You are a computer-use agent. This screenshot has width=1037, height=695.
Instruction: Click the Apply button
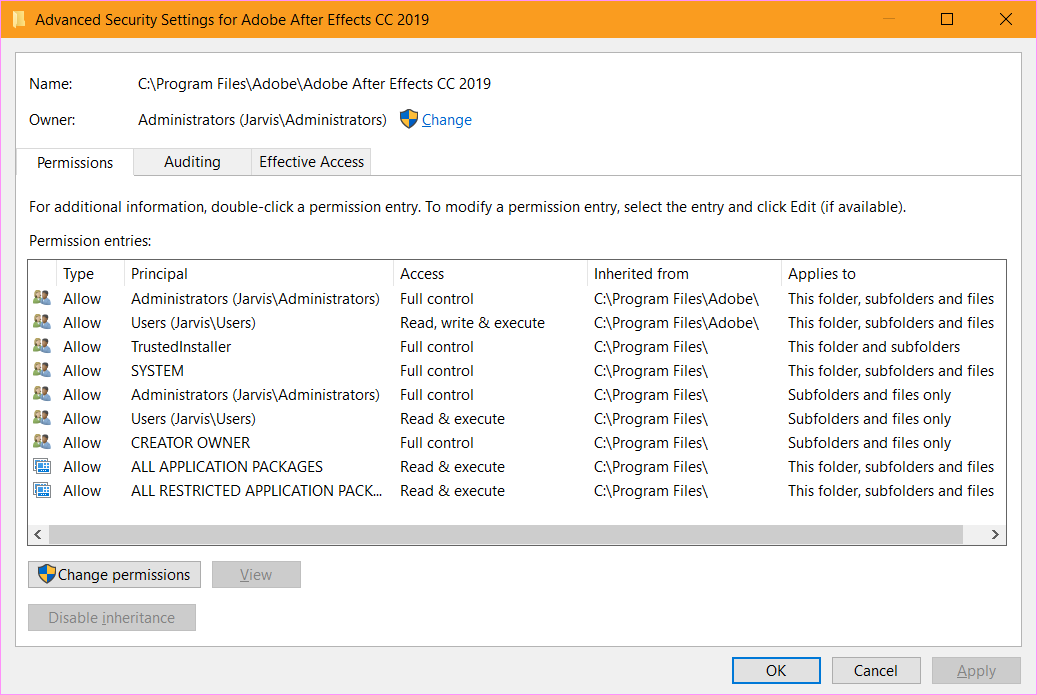[x=976, y=671]
